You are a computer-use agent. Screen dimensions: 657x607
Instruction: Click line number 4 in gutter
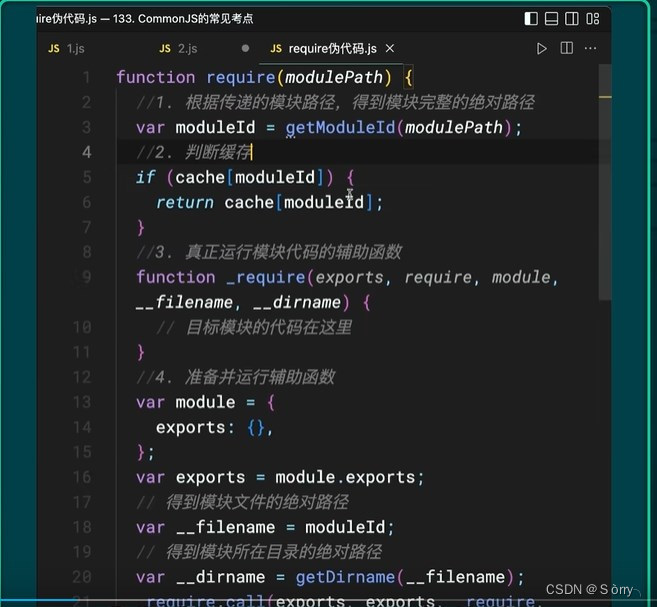pos(87,152)
